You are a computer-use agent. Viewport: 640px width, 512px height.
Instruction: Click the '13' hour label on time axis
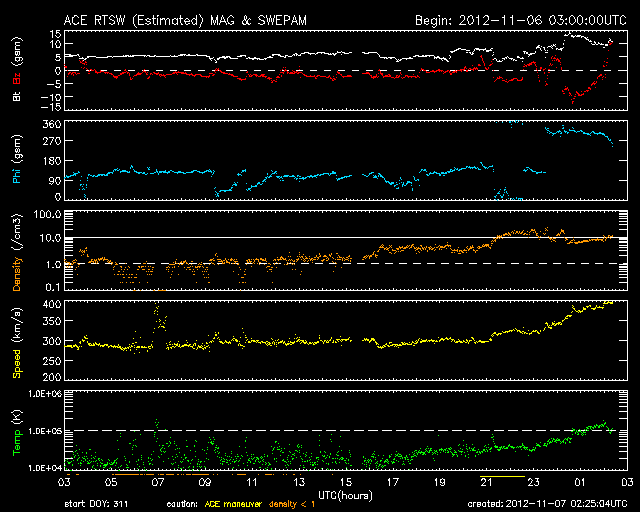299,483
